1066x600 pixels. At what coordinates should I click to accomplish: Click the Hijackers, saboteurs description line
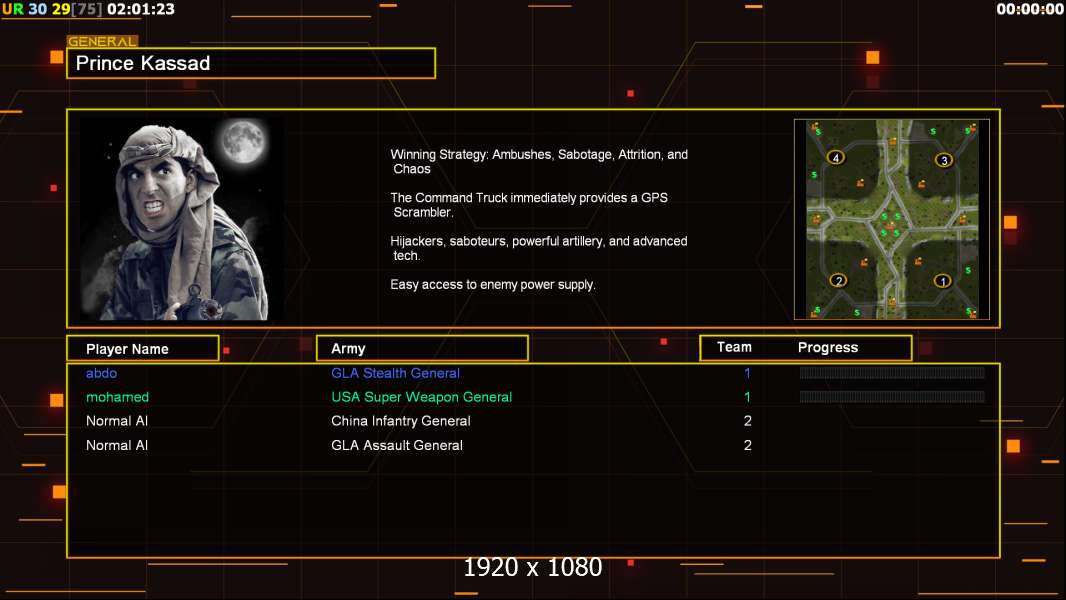[x=538, y=248]
